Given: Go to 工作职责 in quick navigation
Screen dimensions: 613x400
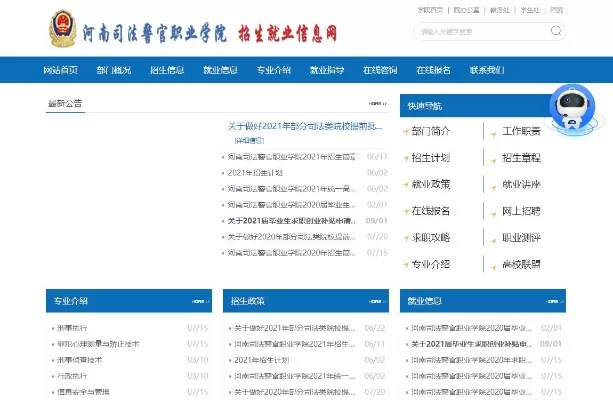Looking at the screenshot, I should coord(521,131).
